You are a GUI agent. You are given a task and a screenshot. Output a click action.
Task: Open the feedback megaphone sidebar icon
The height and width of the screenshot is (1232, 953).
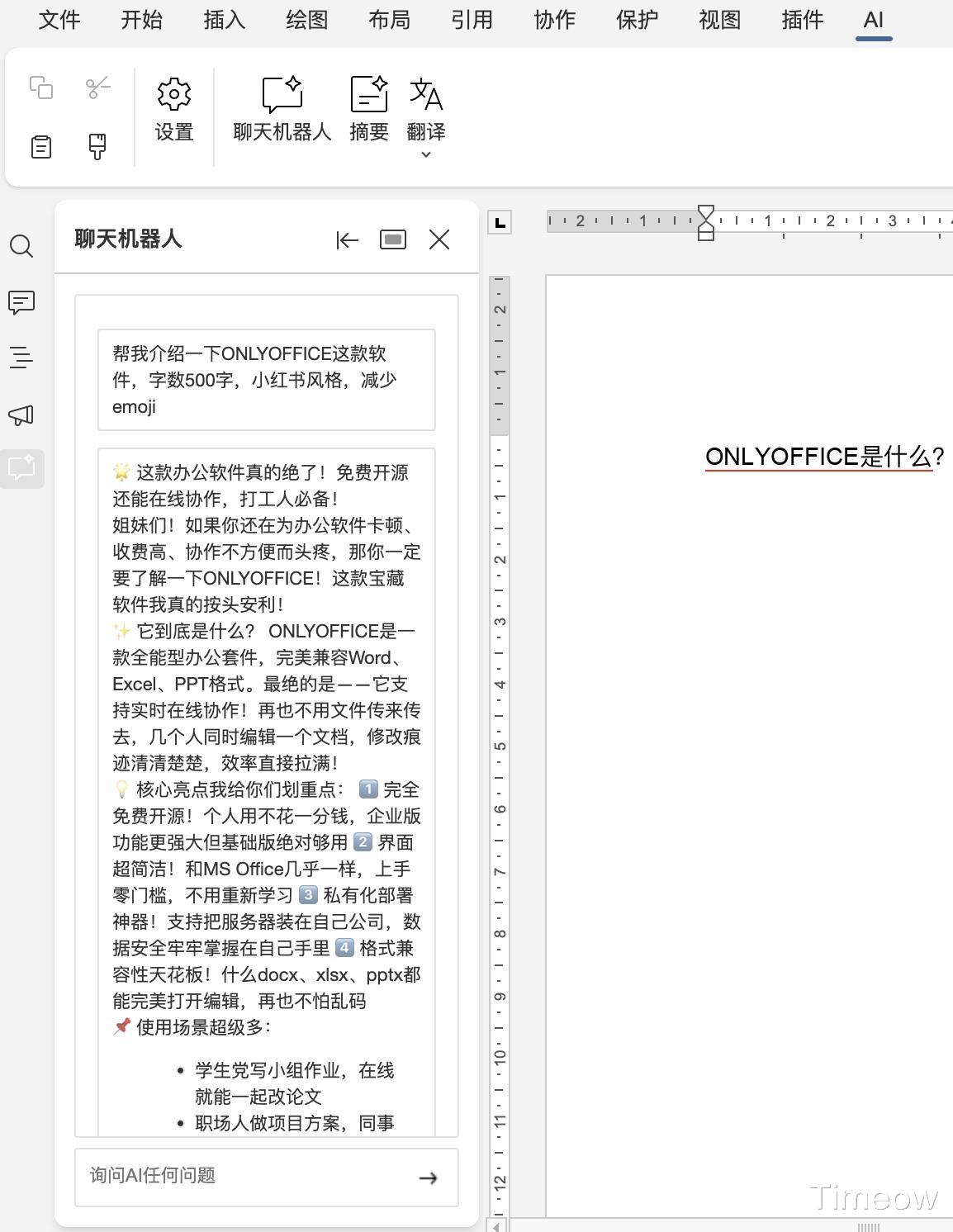coord(21,415)
